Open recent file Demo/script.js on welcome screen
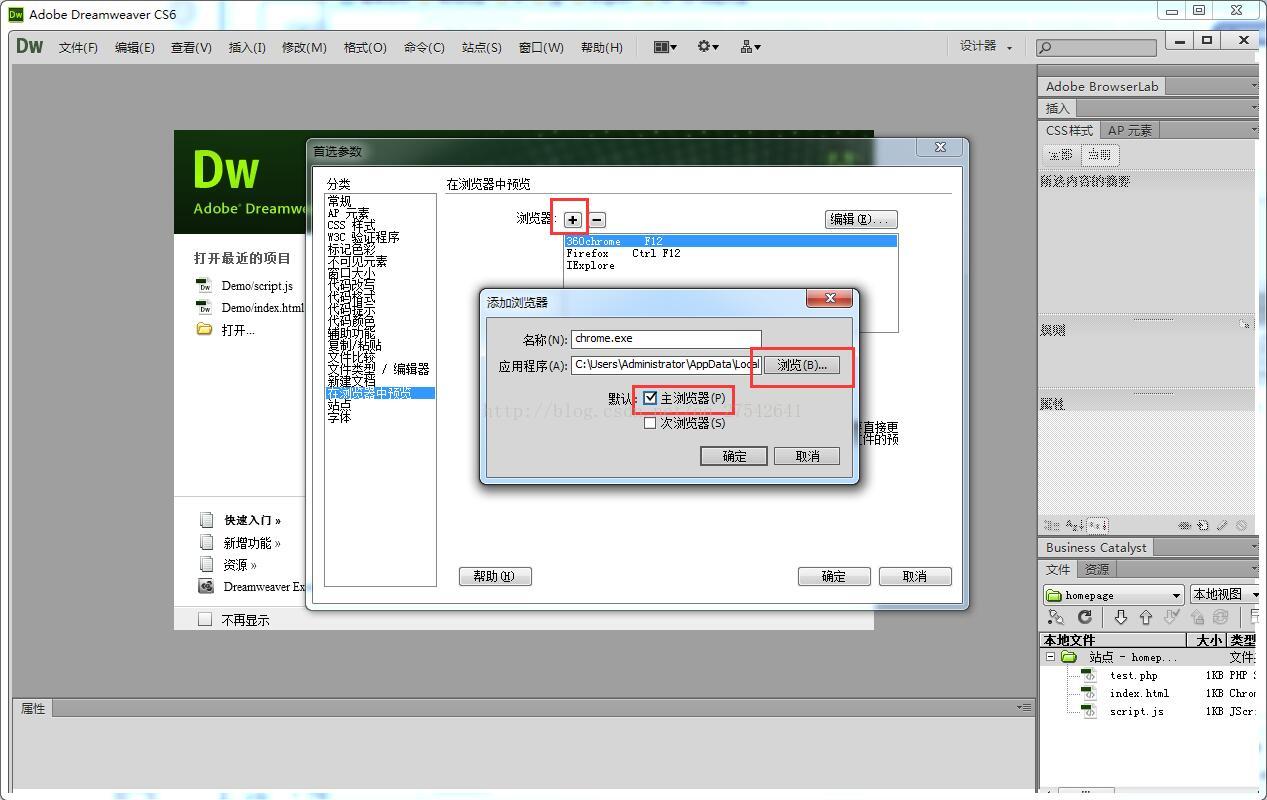The width and height of the screenshot is (1267, 800). click(257, 286)
